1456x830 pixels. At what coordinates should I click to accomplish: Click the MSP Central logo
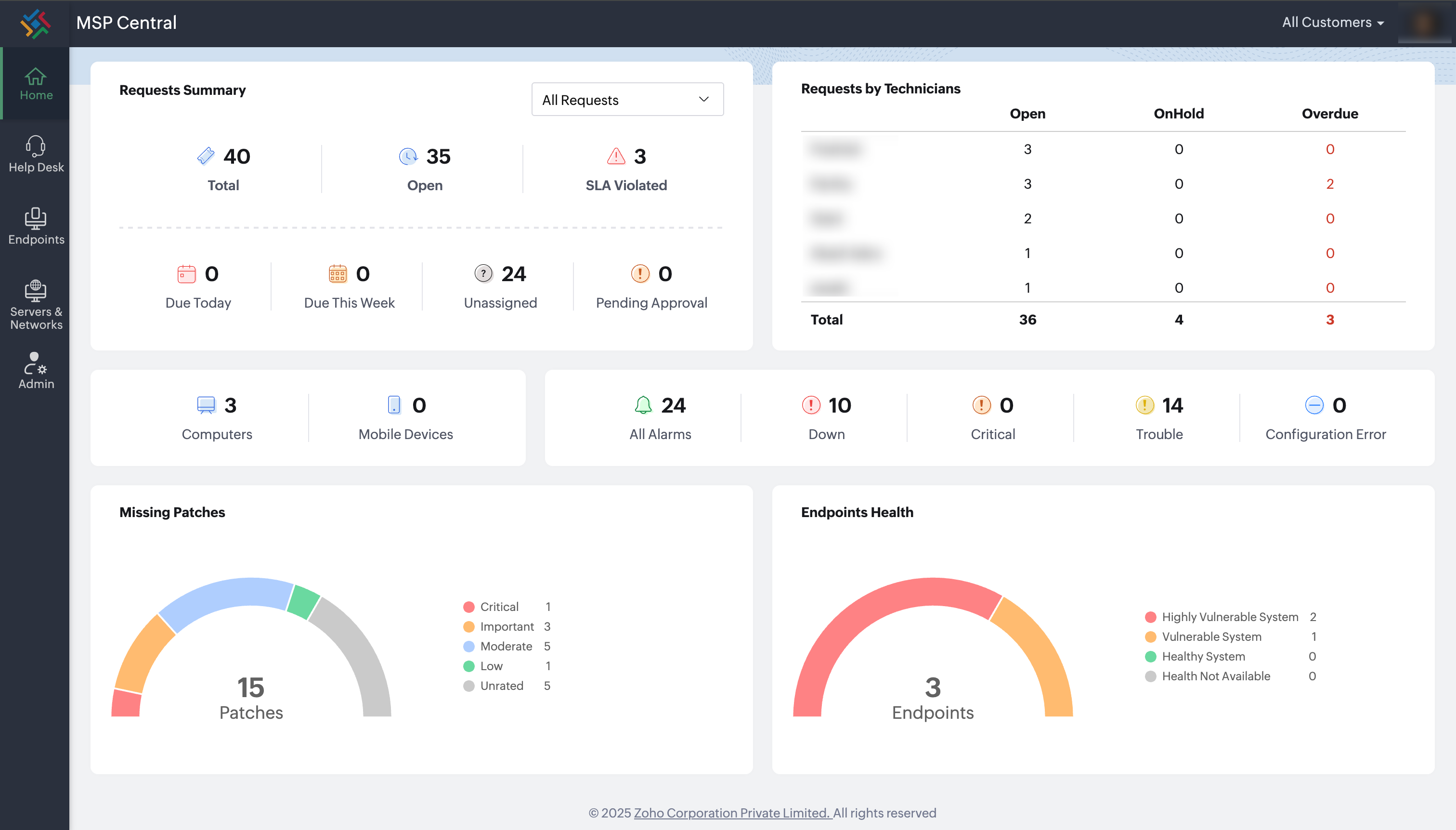point(35,23)
